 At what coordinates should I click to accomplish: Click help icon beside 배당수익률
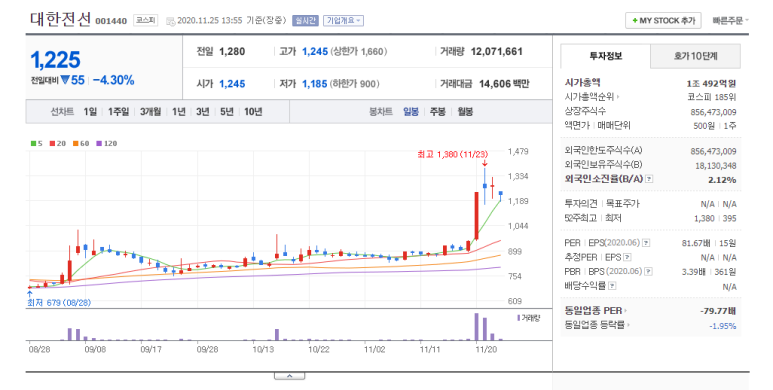(x=612, y=286)
